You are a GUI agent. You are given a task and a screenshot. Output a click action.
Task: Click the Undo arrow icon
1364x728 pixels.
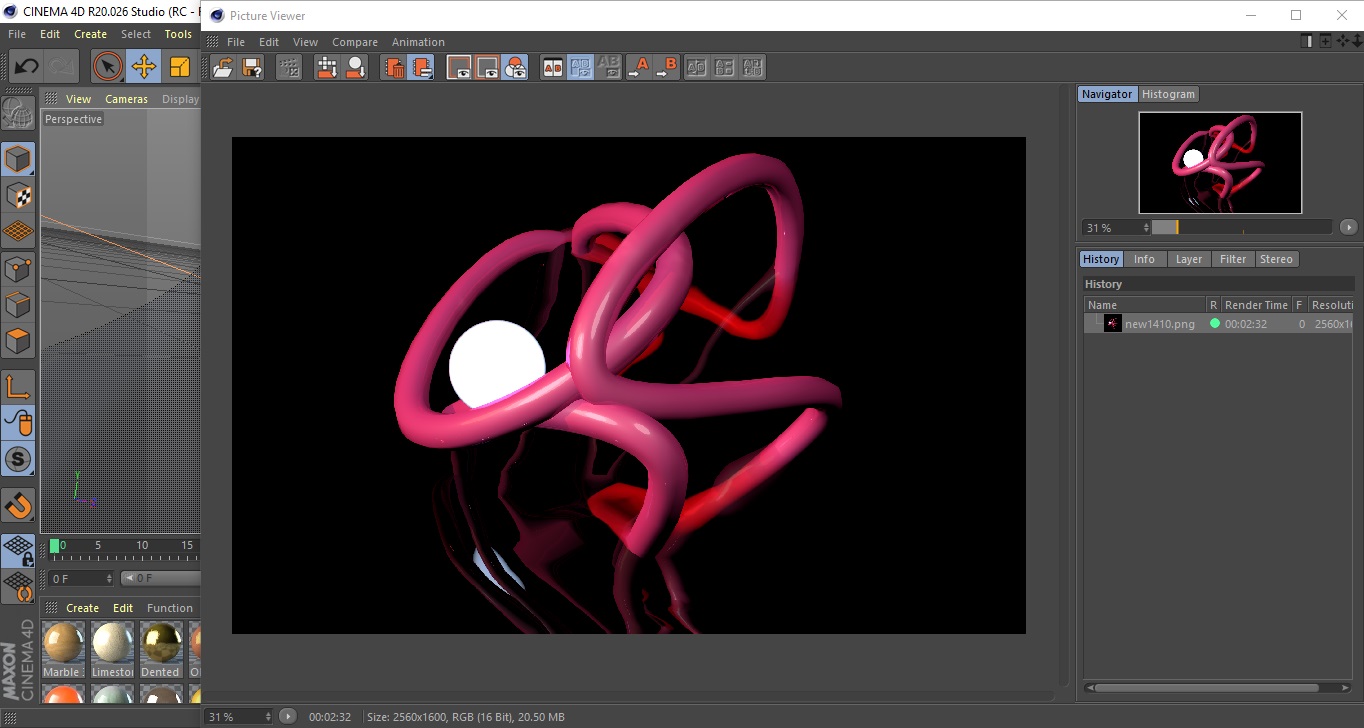tap(26, 67)
